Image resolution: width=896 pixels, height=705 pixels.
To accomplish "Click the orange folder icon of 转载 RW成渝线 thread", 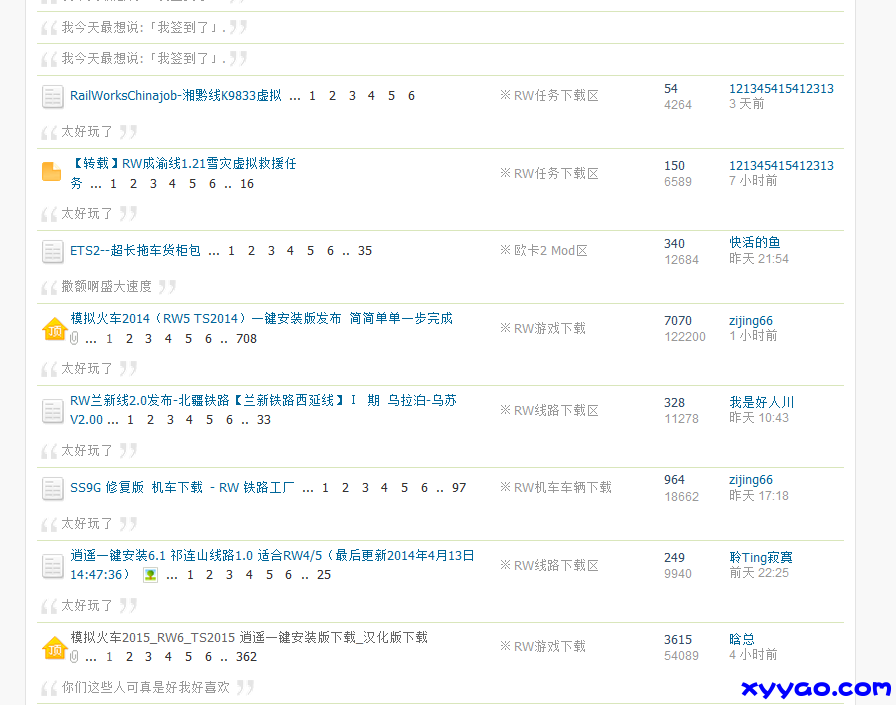I will [x=51, y=172].
